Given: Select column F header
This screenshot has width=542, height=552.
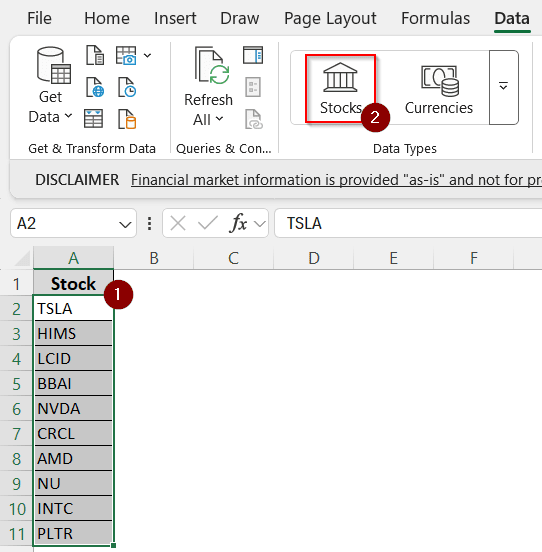Looking at the screenshot, I should (474, 258).
